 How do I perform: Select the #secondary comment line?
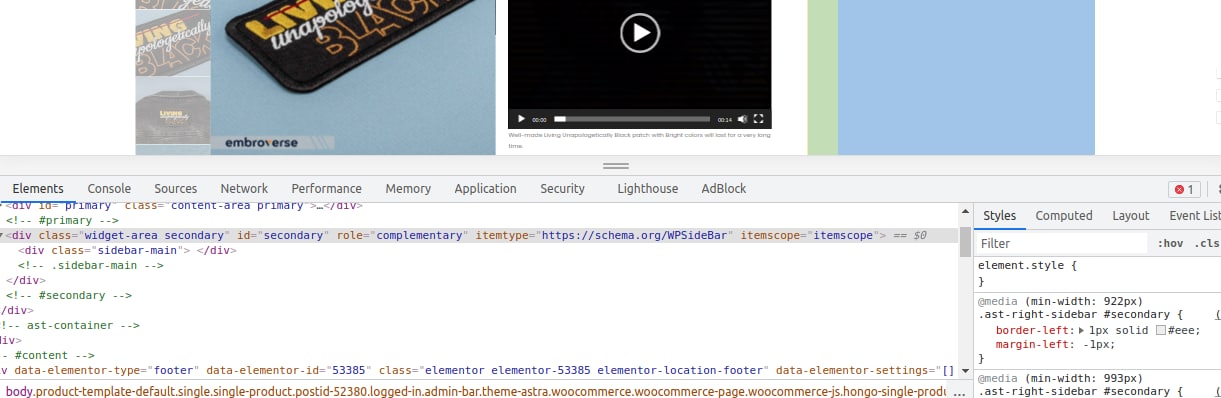(x=69, y=296)
